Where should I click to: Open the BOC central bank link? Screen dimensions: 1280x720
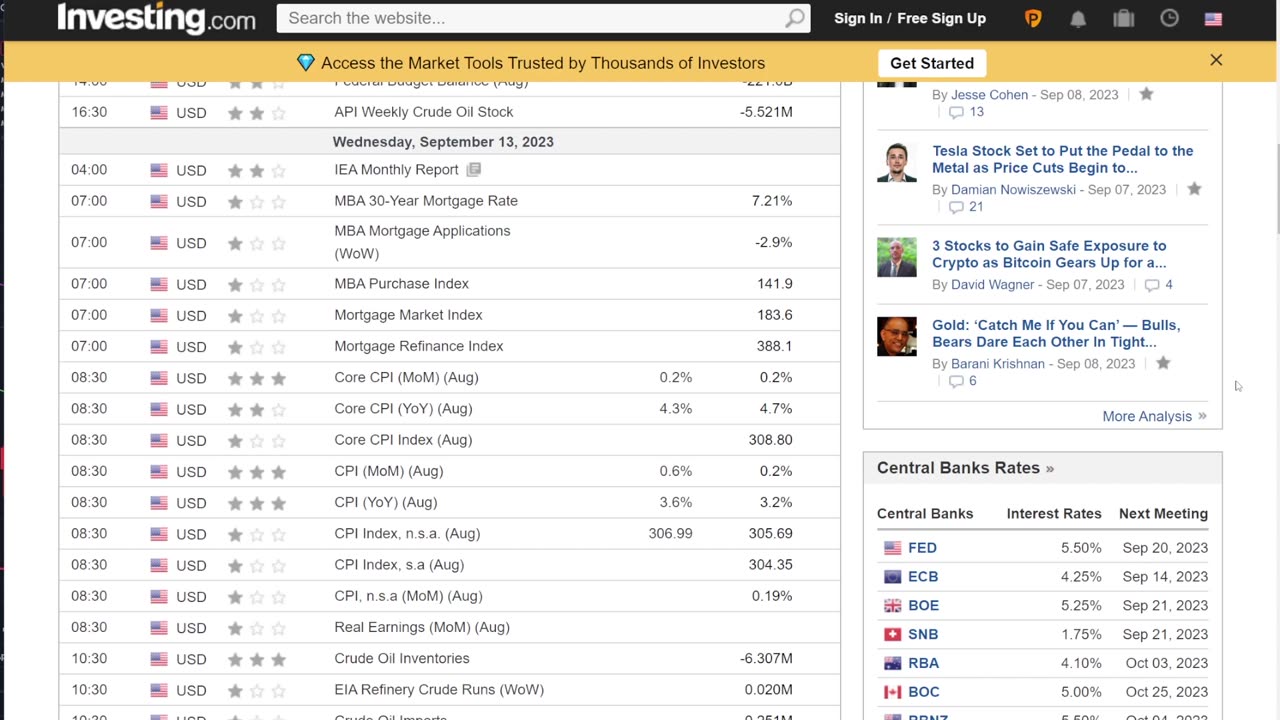[x=923, y=692]
